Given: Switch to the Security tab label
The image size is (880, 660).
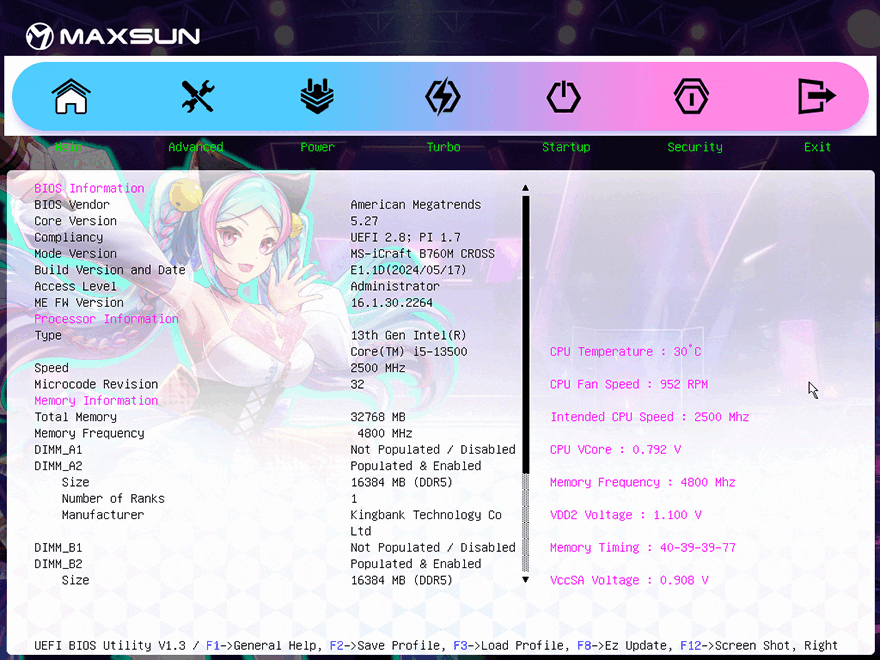Looking at the screenshot, I should 695,147.
